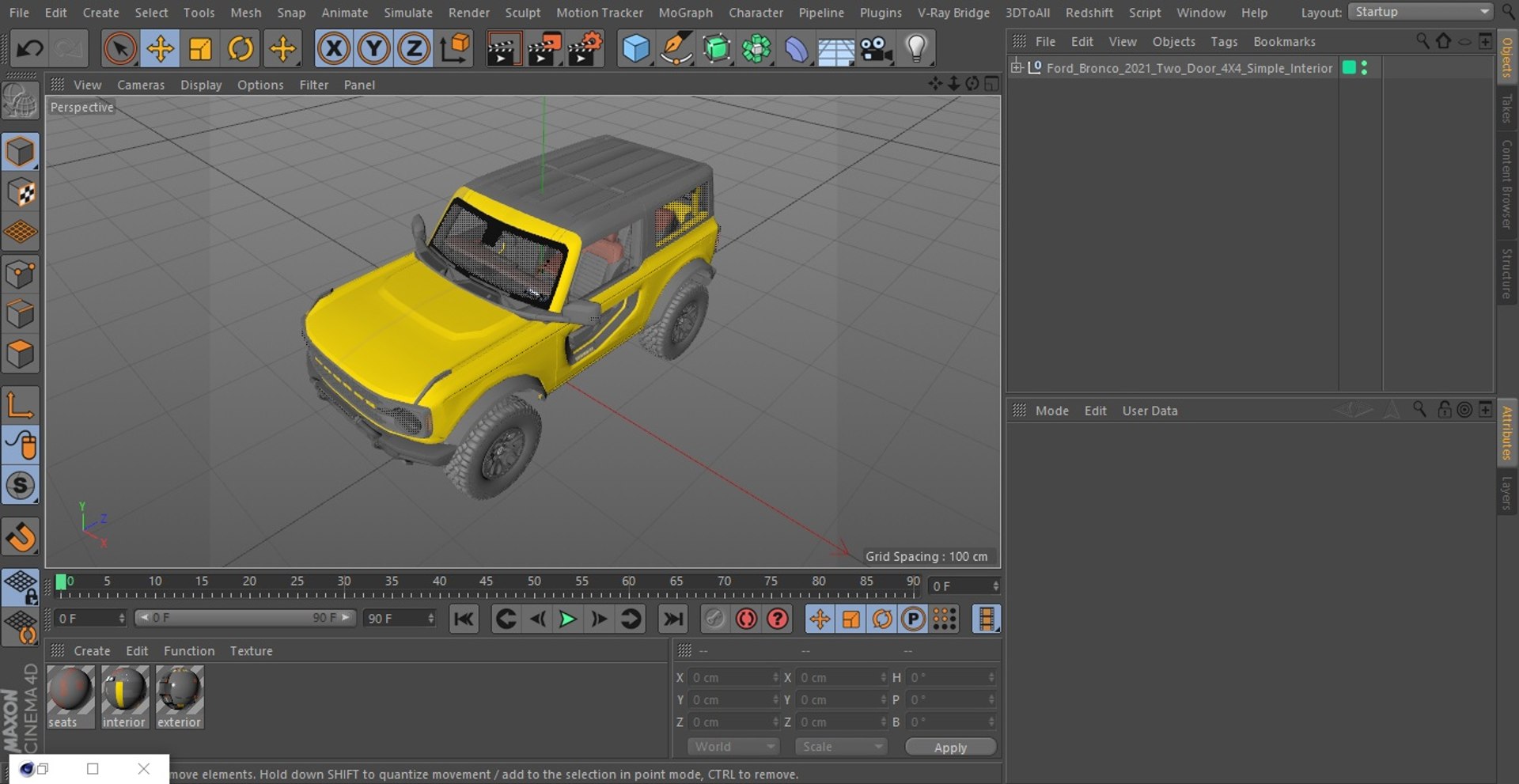Image resolution: width=1519 pixels, height=784 pixels.
Task: Go to end of animation
Action: (673, 619)
